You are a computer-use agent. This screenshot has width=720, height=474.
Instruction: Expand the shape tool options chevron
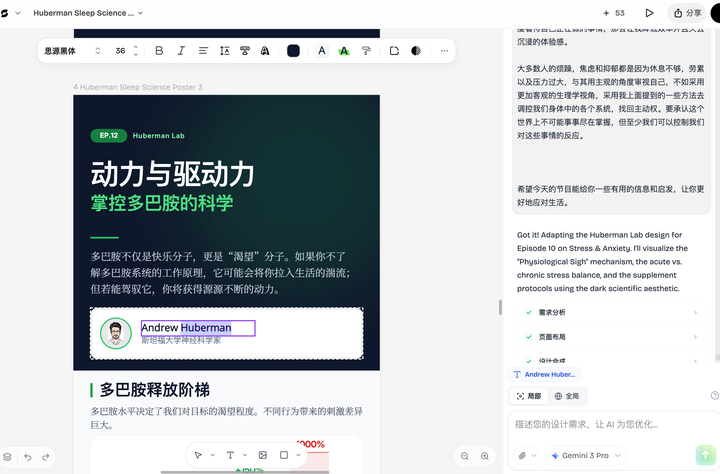point(298,455)
